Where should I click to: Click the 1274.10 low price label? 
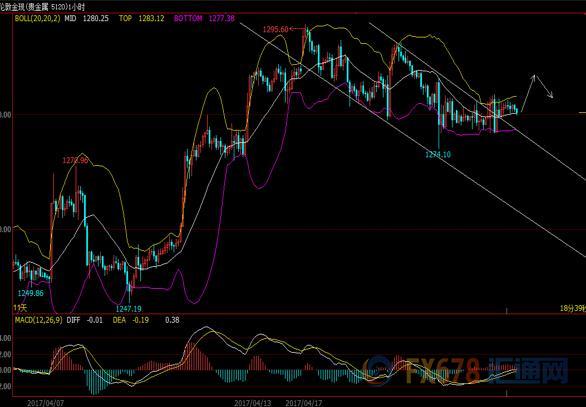[x=438, y=154]
